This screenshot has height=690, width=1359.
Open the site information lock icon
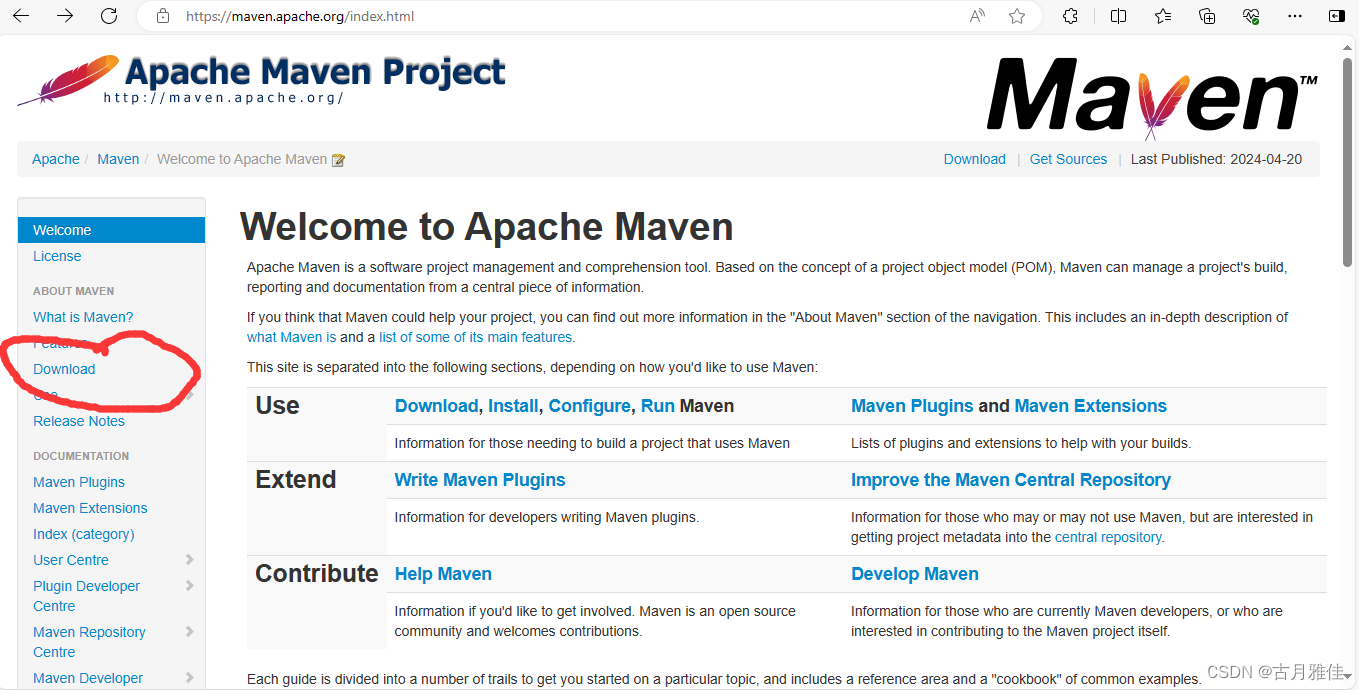(x=162, y=16)
